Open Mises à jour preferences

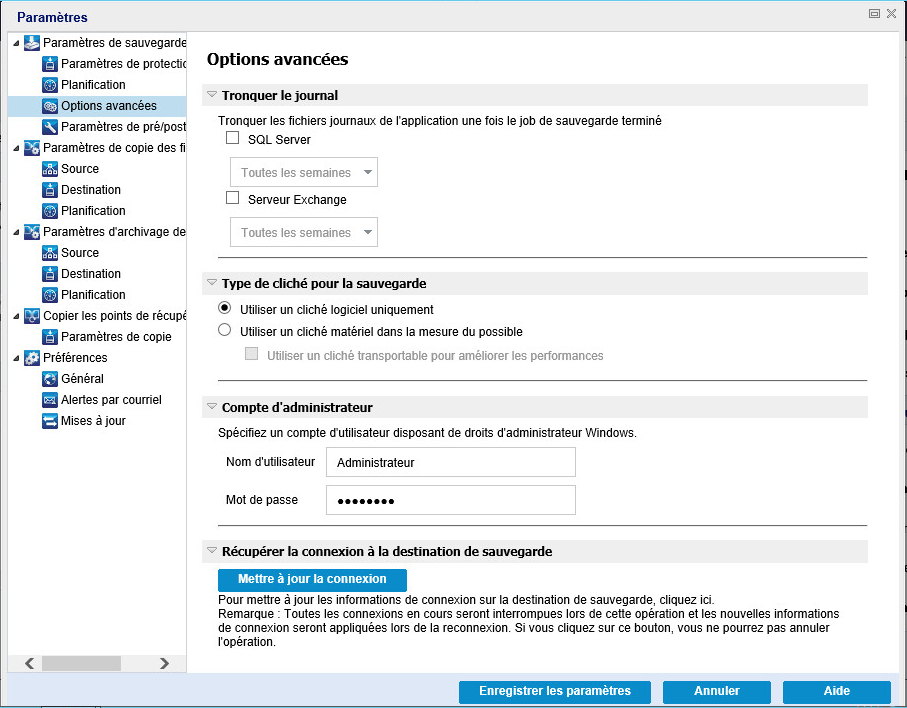coord(93,421)
